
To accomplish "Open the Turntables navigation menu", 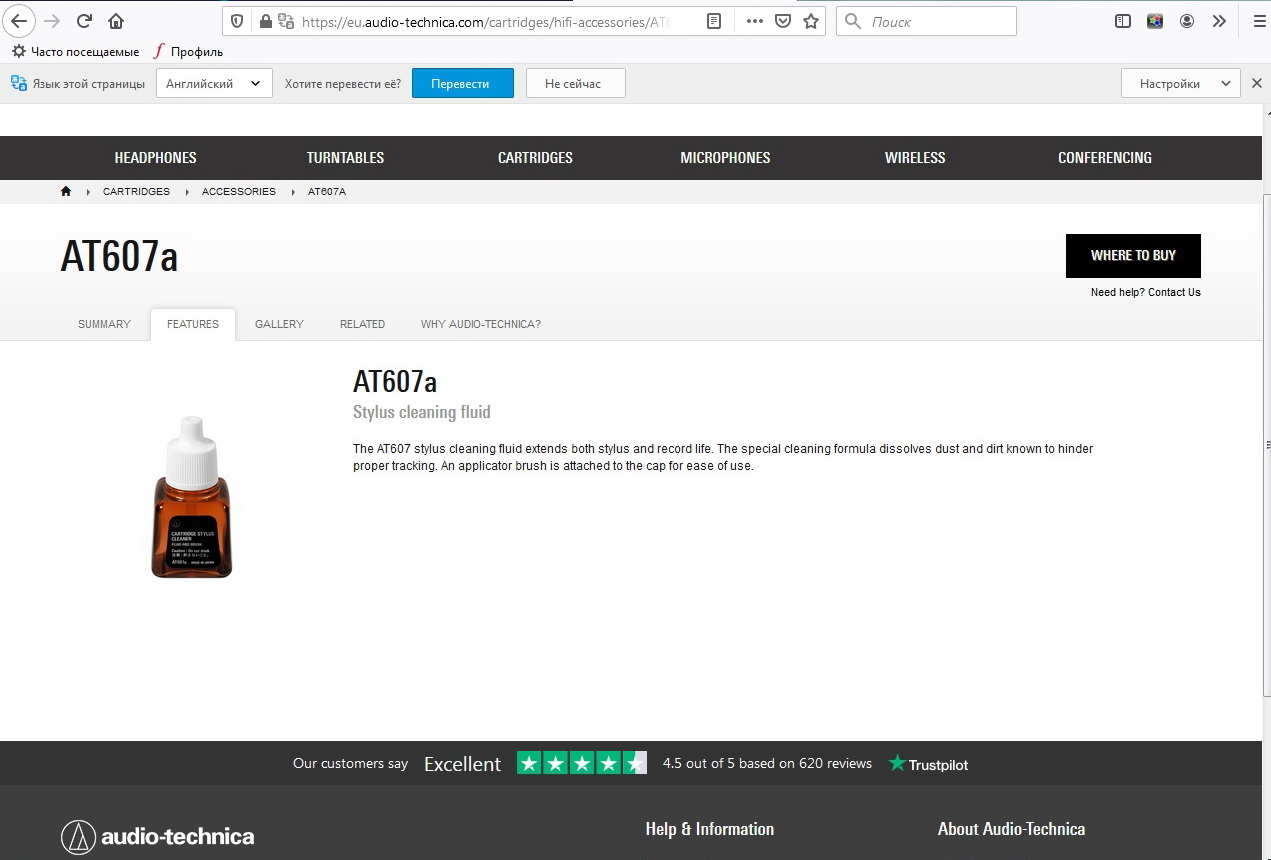I will click(x=345, y=158).
